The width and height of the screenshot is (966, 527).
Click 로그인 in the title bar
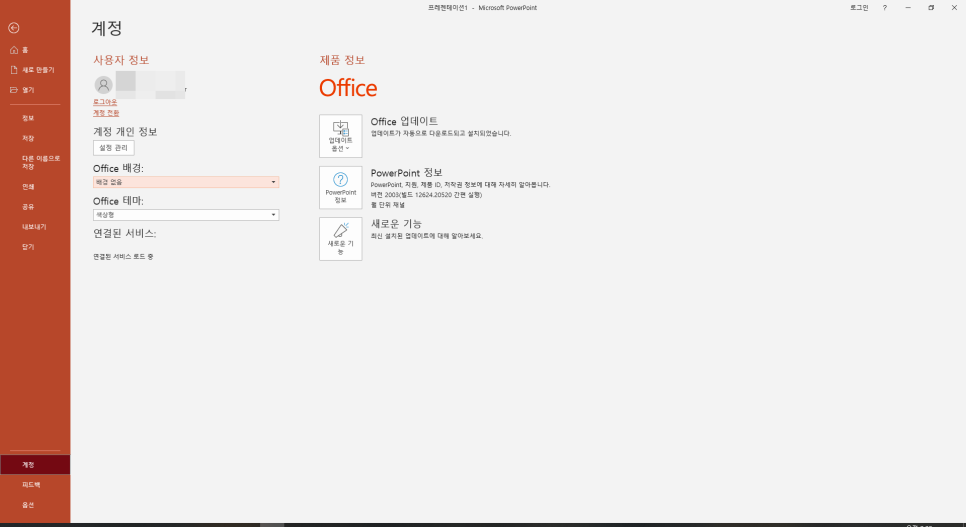point(859,8)
